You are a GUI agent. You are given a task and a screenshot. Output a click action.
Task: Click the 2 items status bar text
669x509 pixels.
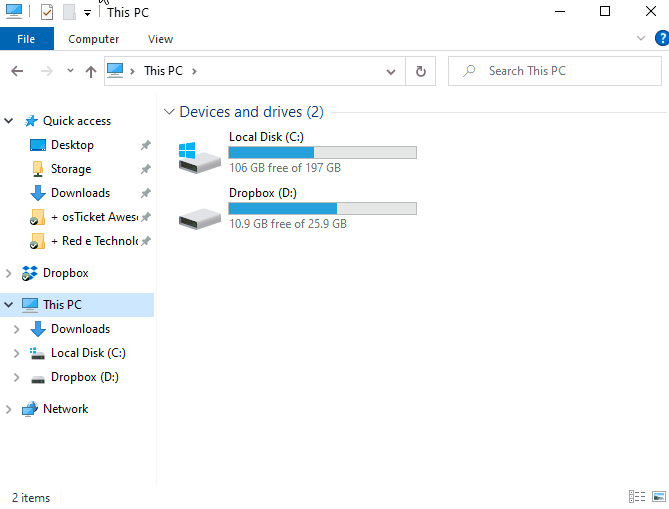pos(31,497)
